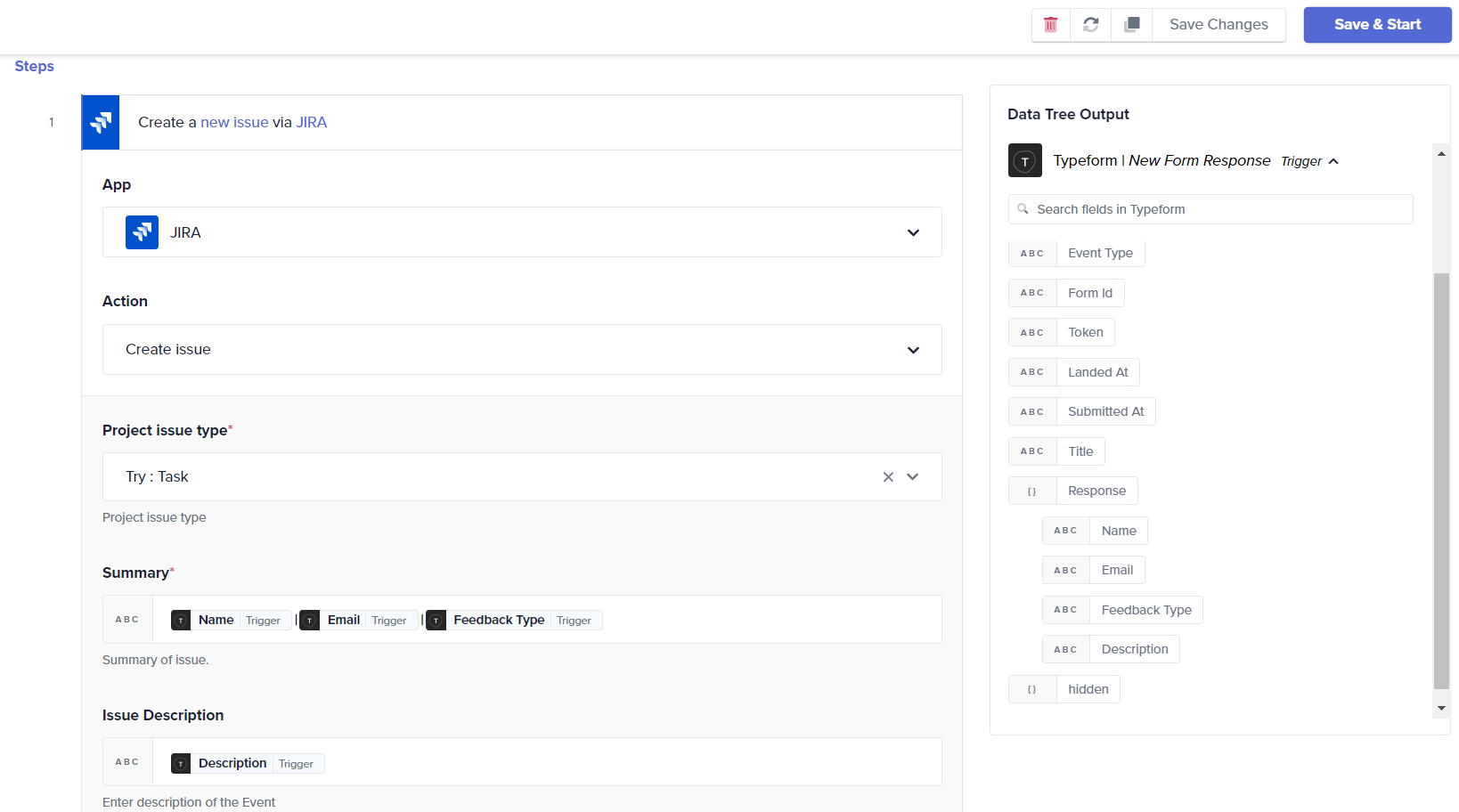Click the red trash delete icon
Image resolution: width=1459 pixels, height=812 pixels.
click(x=1050, y=25)
